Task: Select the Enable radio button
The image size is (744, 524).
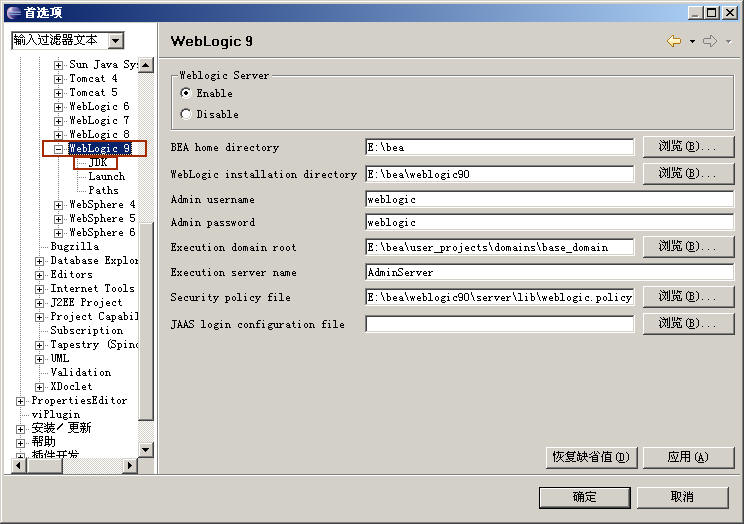Action: point(186,93)
